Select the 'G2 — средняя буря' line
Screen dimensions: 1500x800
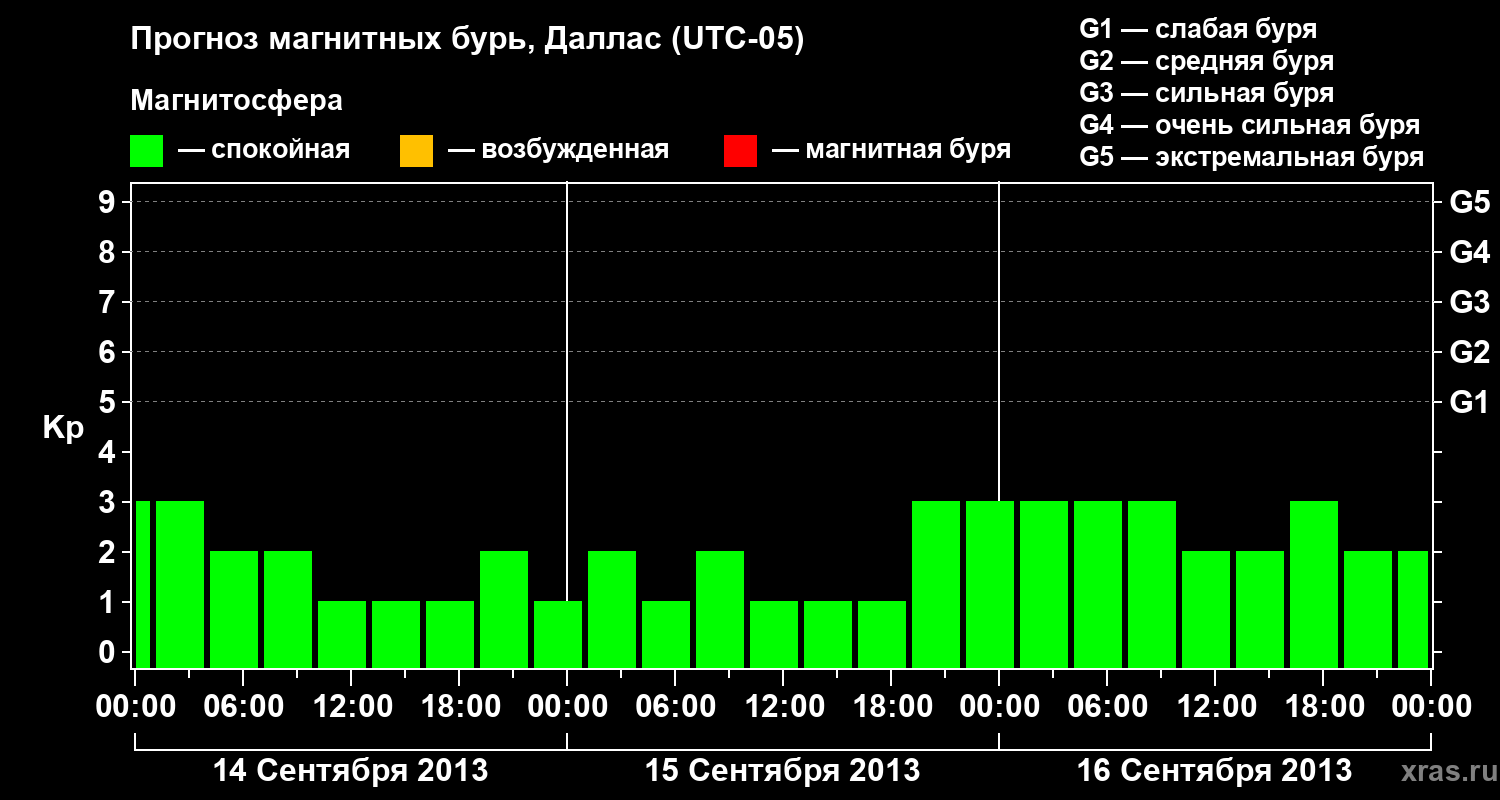(x=1206, y=61)
